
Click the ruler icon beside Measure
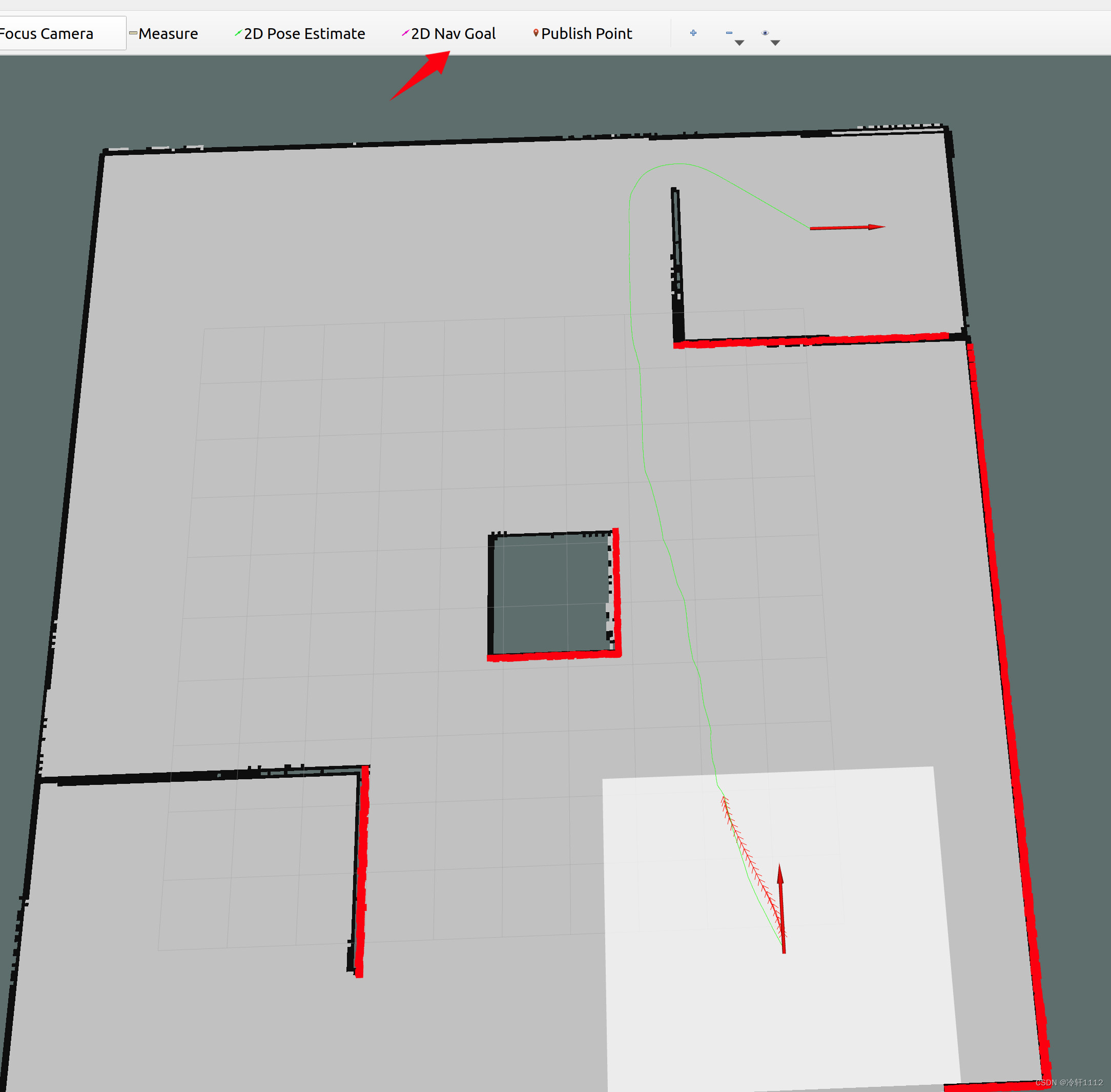tap(133, 33)
